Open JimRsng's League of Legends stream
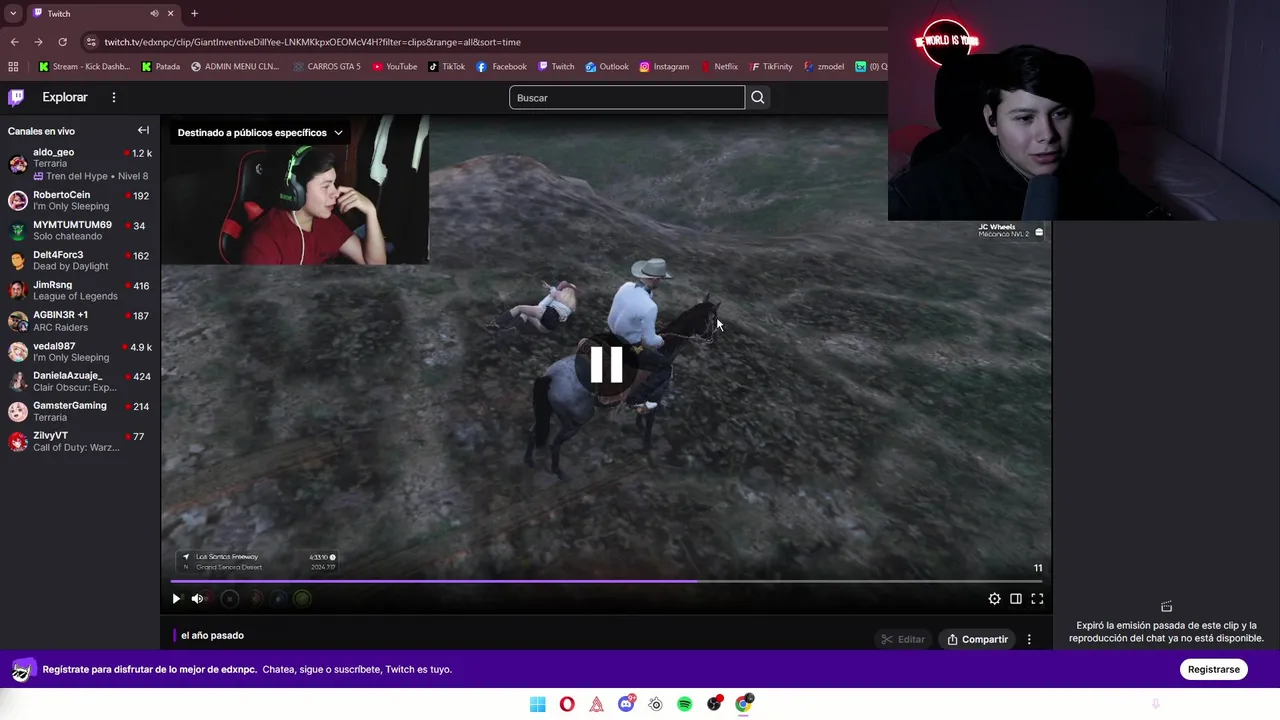Viewport: 1280px width, 720px height. tap(80, 290)
